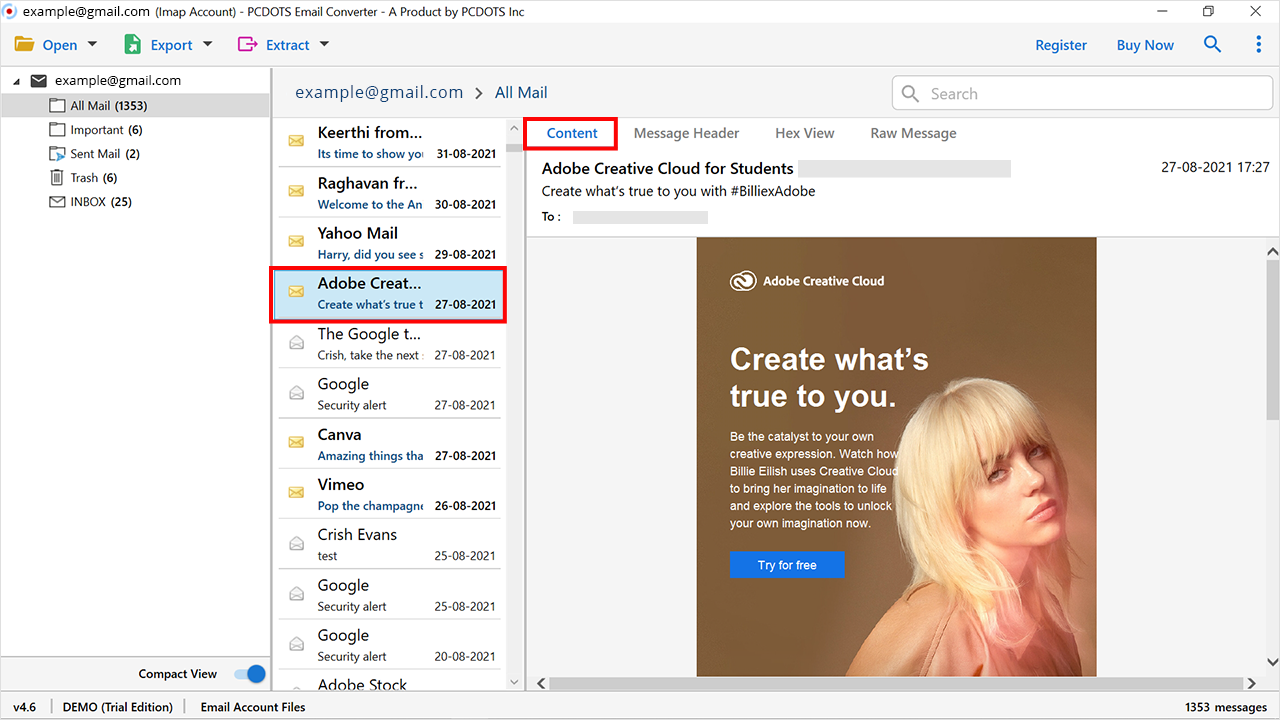The height and width of the screenshot is (720, 1280).
Task: Click the preview horizontal scroll left arrow
Action: click(541, 684)
